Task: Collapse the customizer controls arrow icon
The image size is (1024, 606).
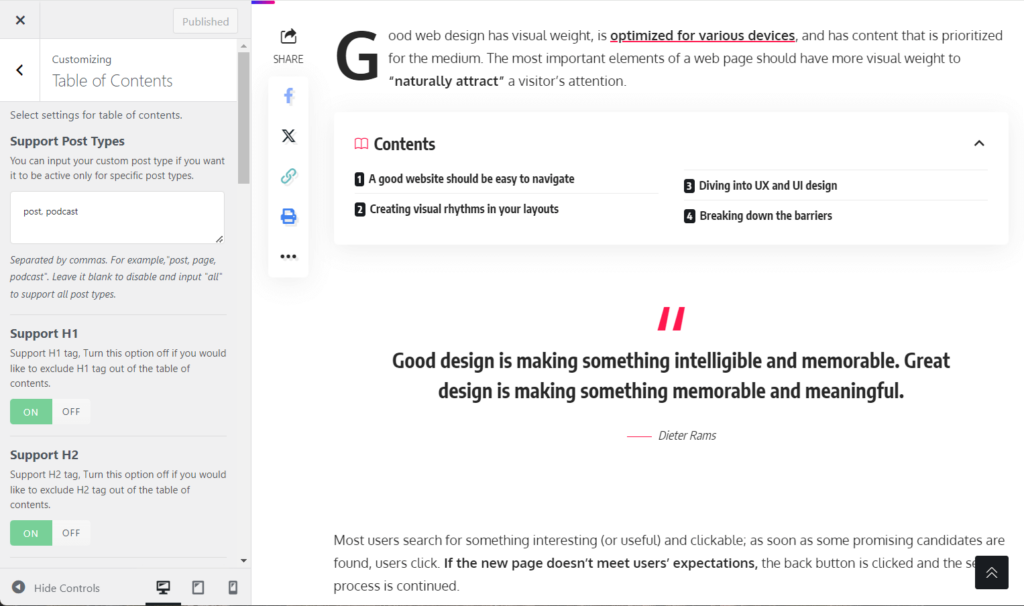Action: coord(19,587)
